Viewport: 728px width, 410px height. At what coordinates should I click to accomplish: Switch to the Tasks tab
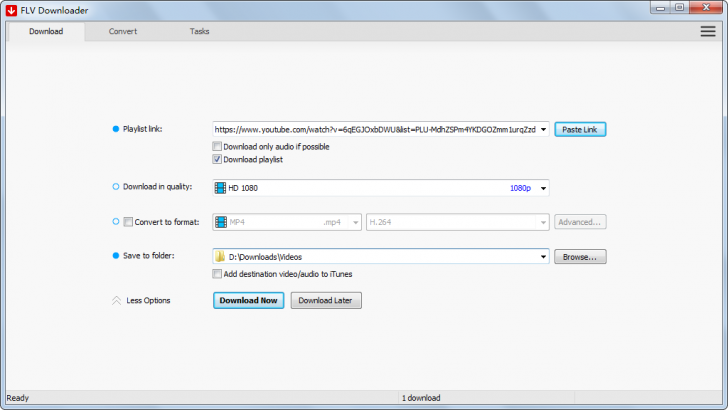(199, 31)
